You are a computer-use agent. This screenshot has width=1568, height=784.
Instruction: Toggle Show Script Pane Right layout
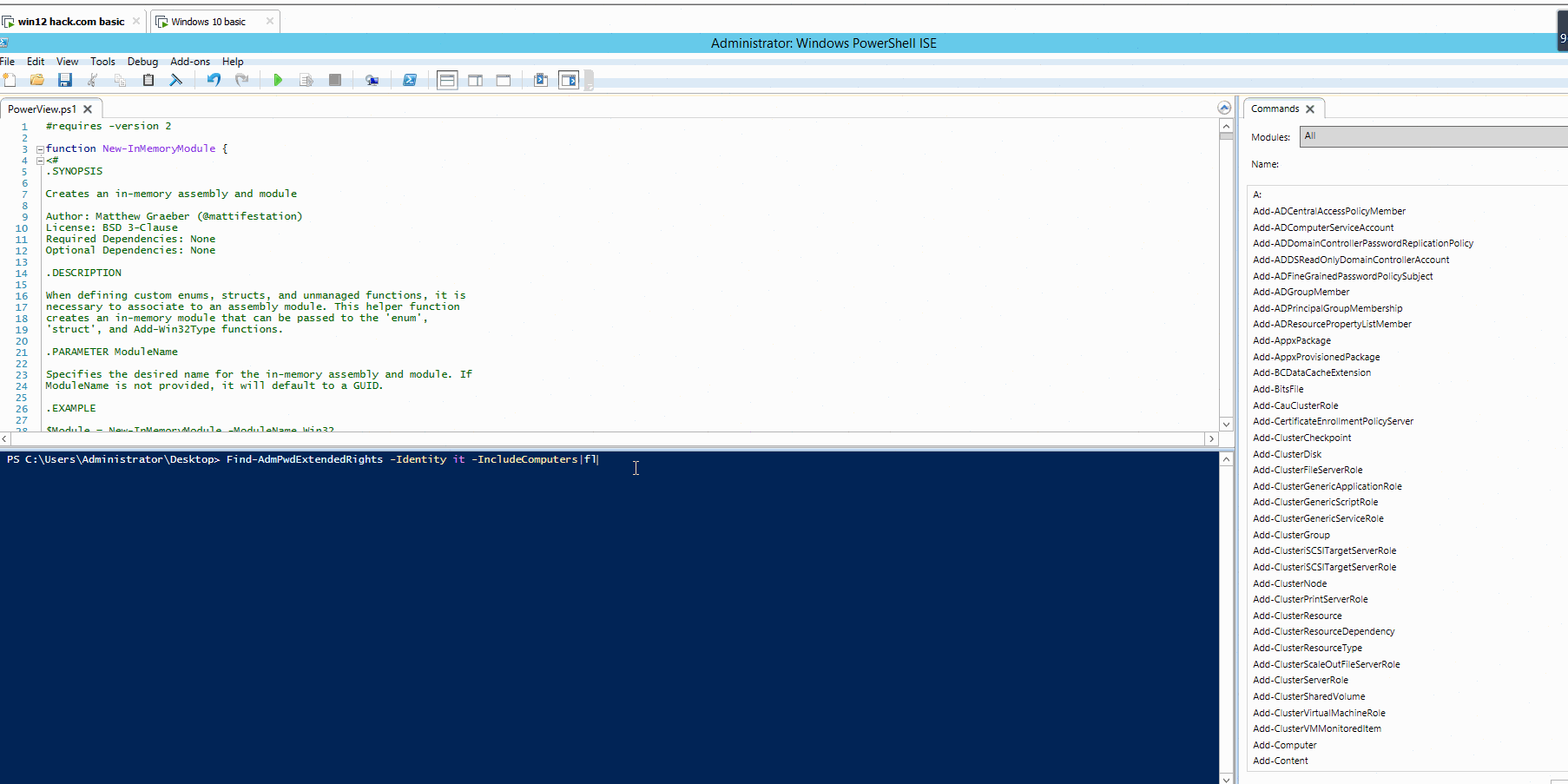coord(476,80)
